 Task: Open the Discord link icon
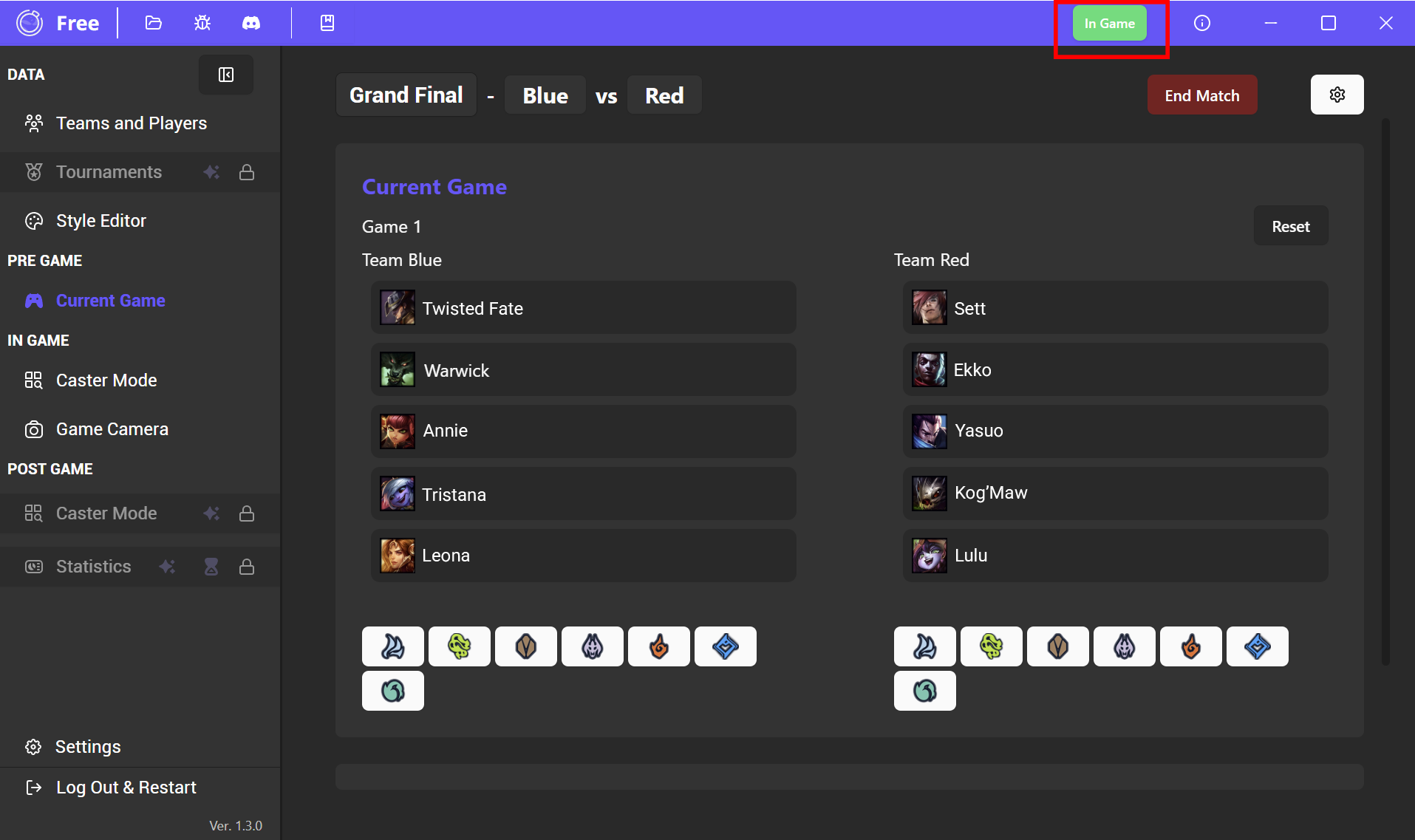251,23
